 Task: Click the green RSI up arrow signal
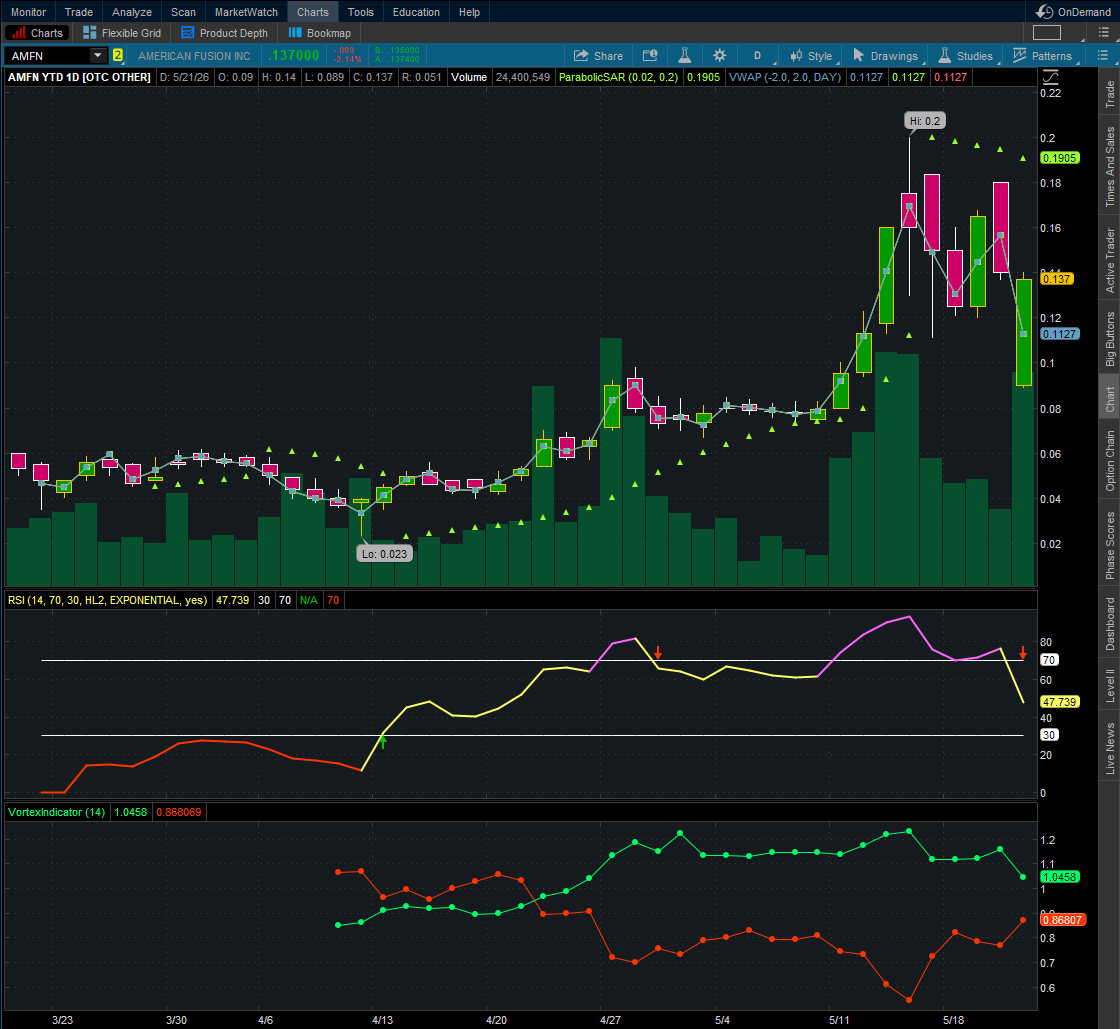(383, 742)
